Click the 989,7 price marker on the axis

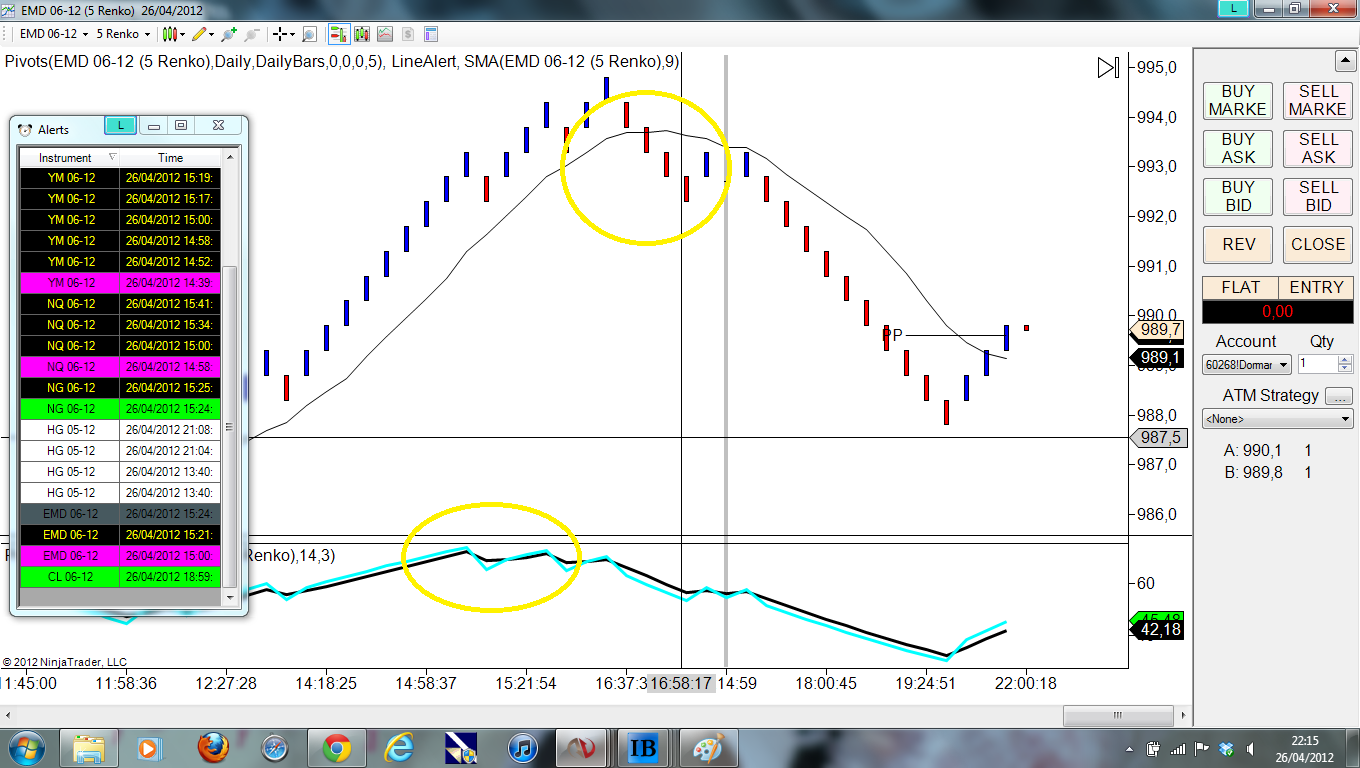pos(1157,329)
